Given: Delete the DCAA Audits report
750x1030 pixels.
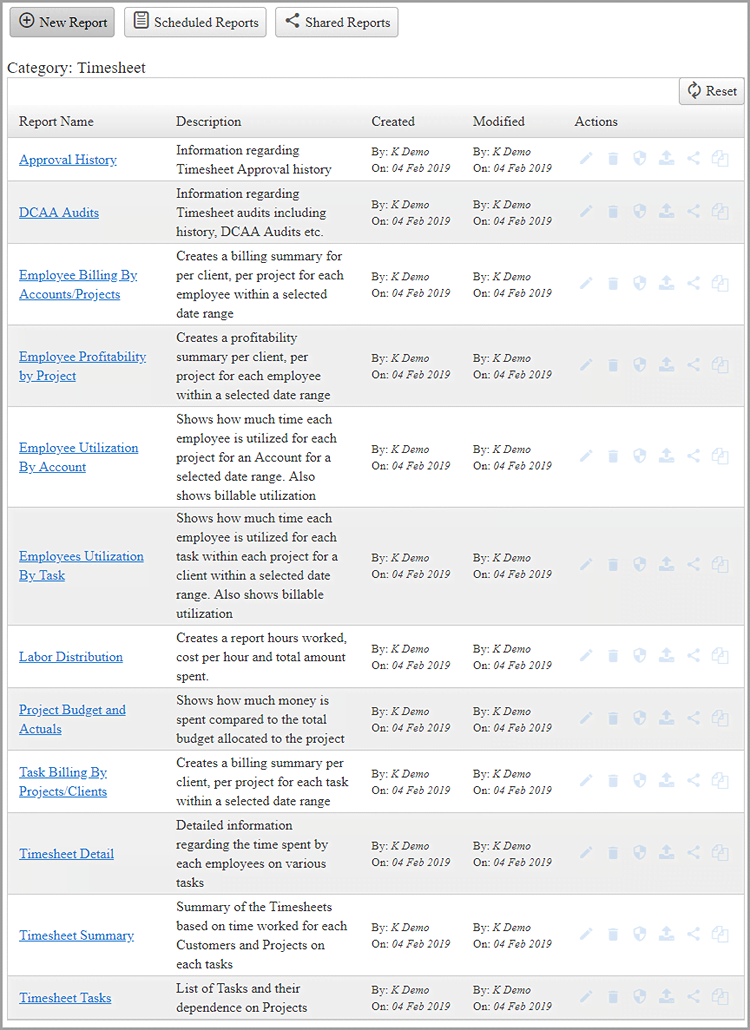Looking at the screenshot, I should coord(613,212).
